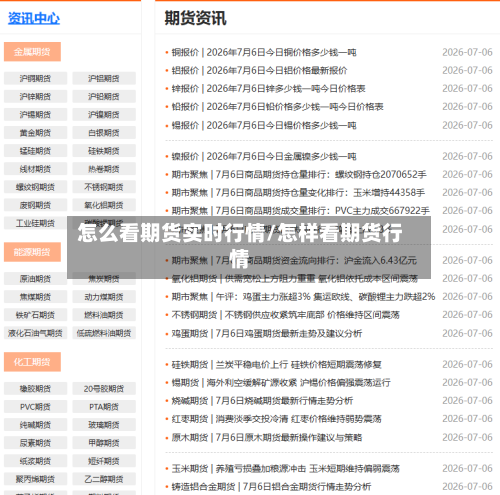Click the PTA期货 tag
Image resolution: width=500 pixels, height=495 pixels.
(x=104, y=407)
